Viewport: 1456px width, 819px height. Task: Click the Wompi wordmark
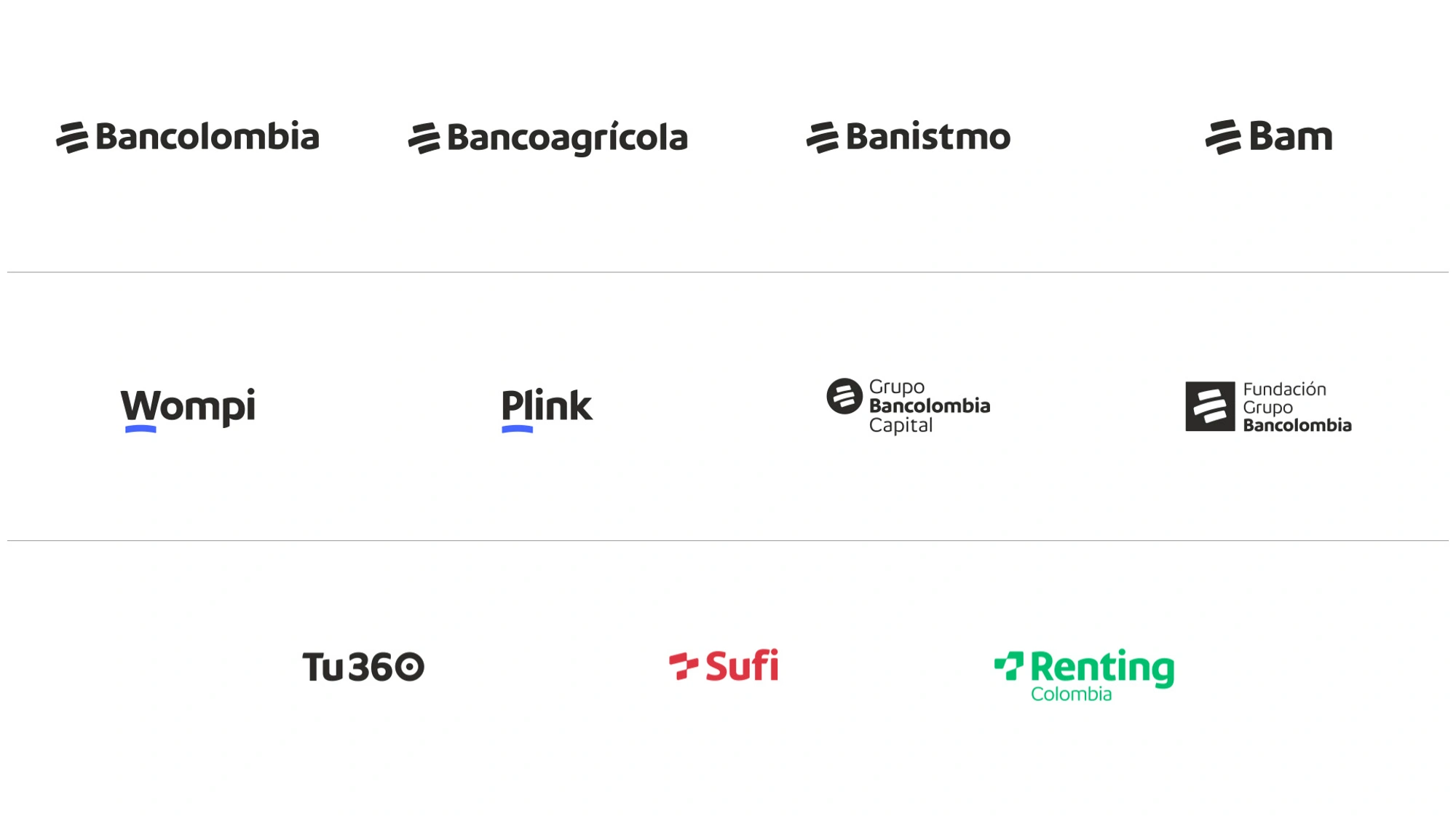(188, 405)
